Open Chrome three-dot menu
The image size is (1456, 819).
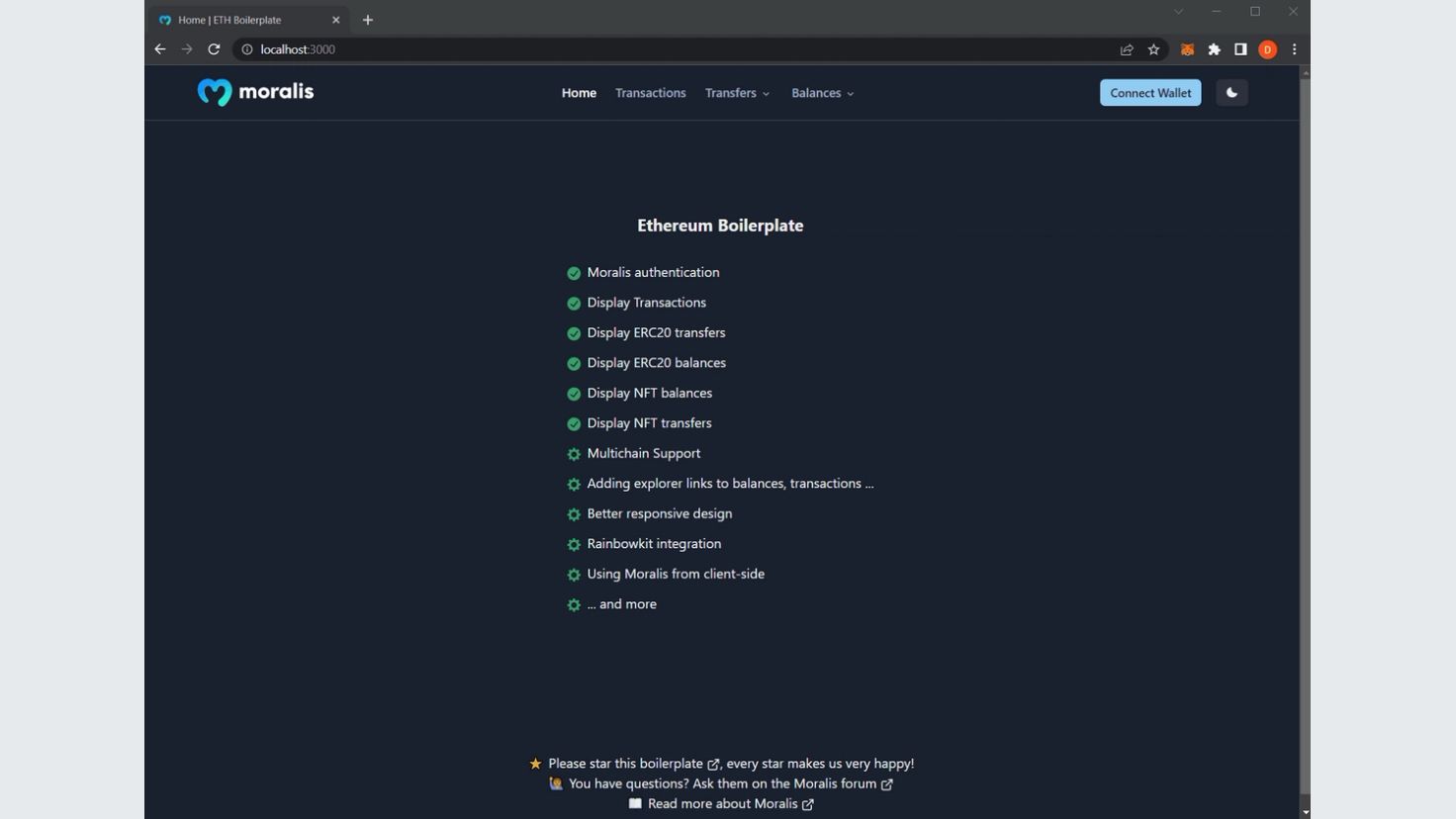1294,49
